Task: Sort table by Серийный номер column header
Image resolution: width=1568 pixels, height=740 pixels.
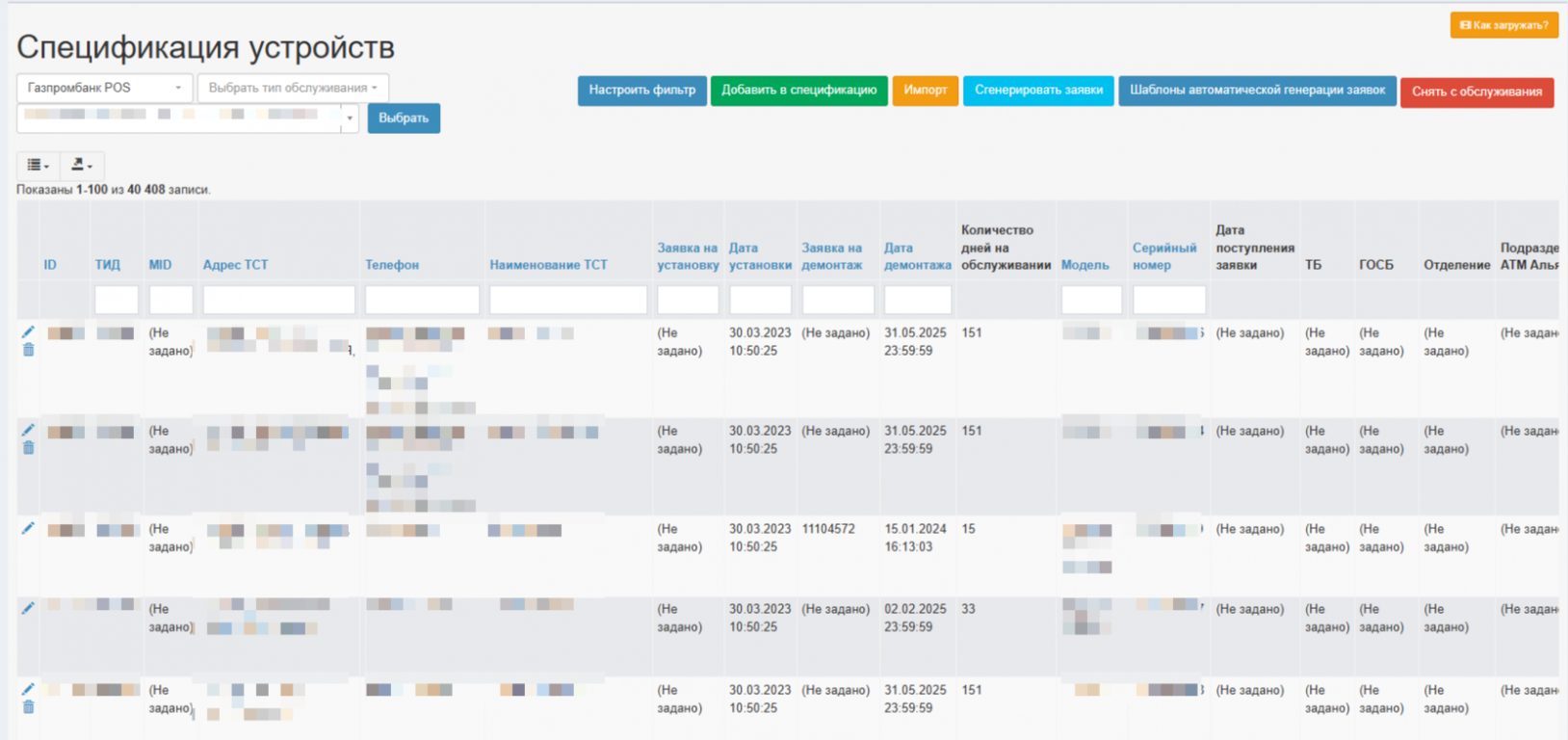Action: click(1163, 256)
